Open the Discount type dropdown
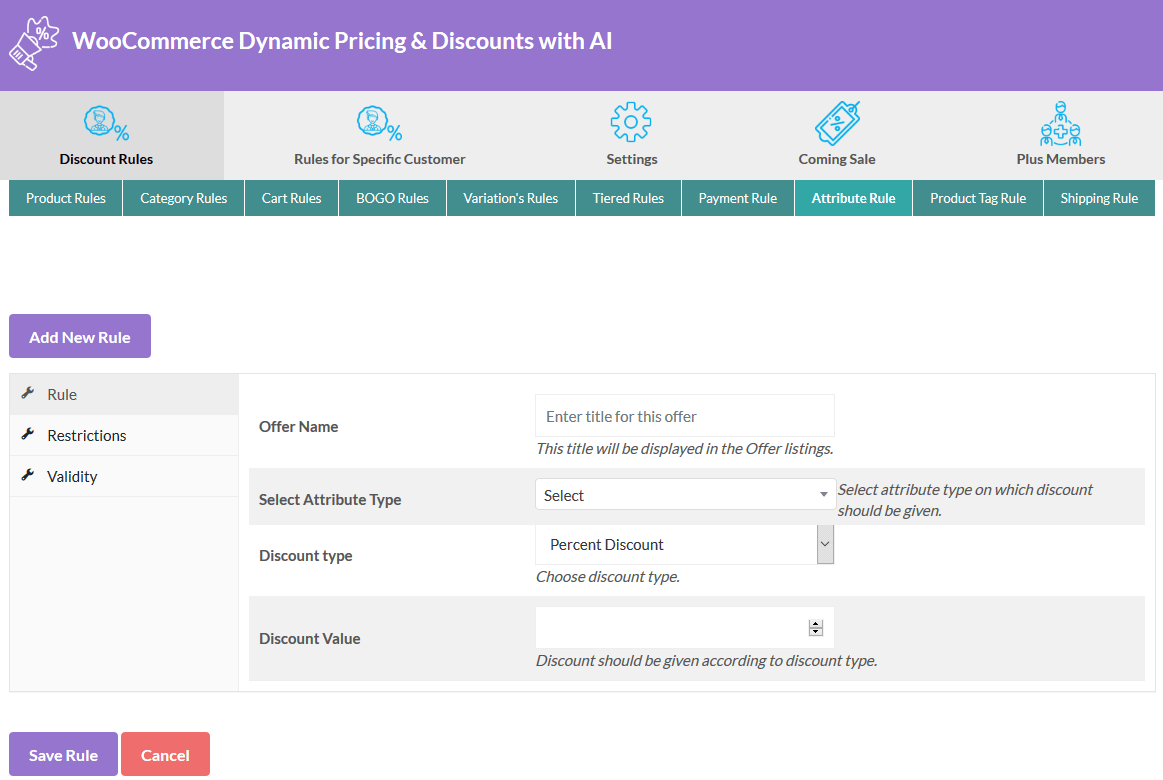The image size is (1163, 780). pos(684,544)
